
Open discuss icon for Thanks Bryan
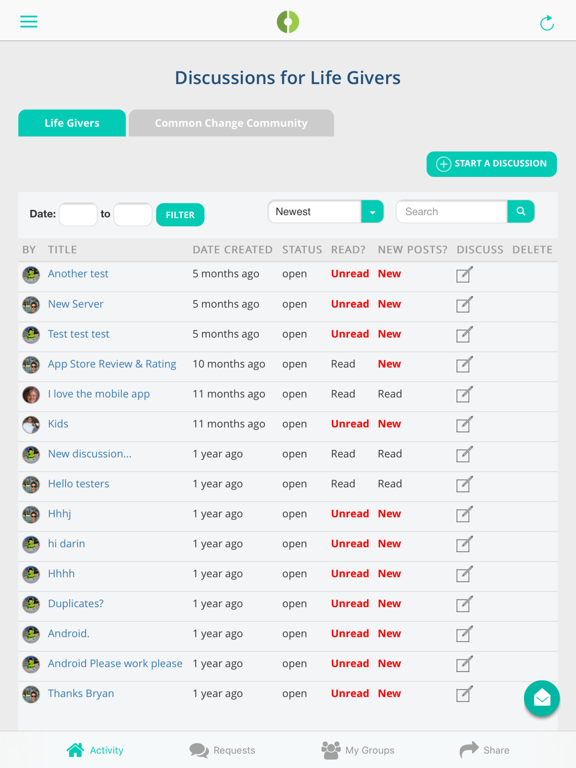(464, 694)
